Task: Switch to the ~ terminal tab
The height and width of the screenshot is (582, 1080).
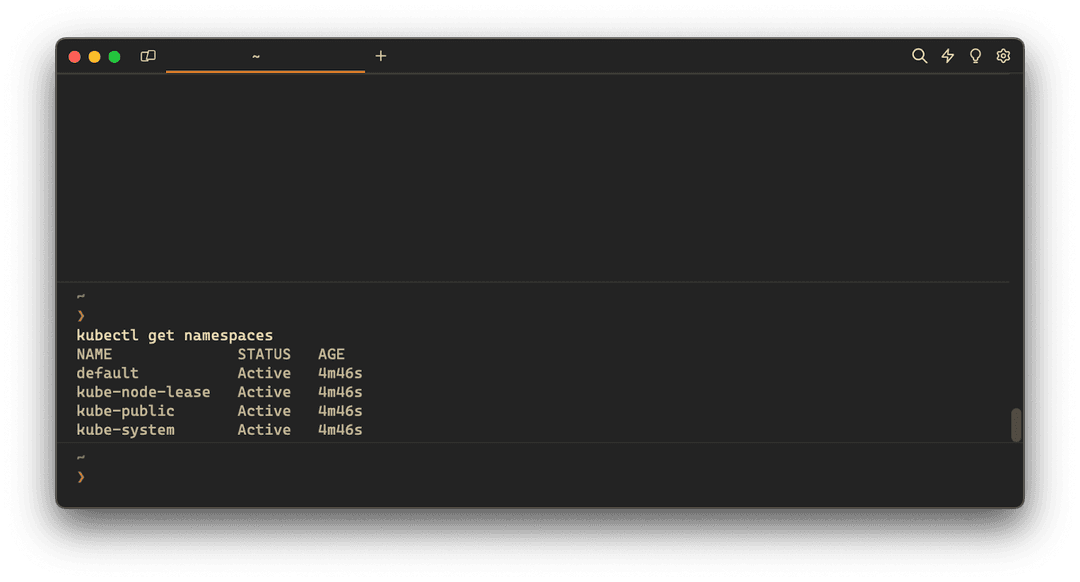Action: (256, 57)
